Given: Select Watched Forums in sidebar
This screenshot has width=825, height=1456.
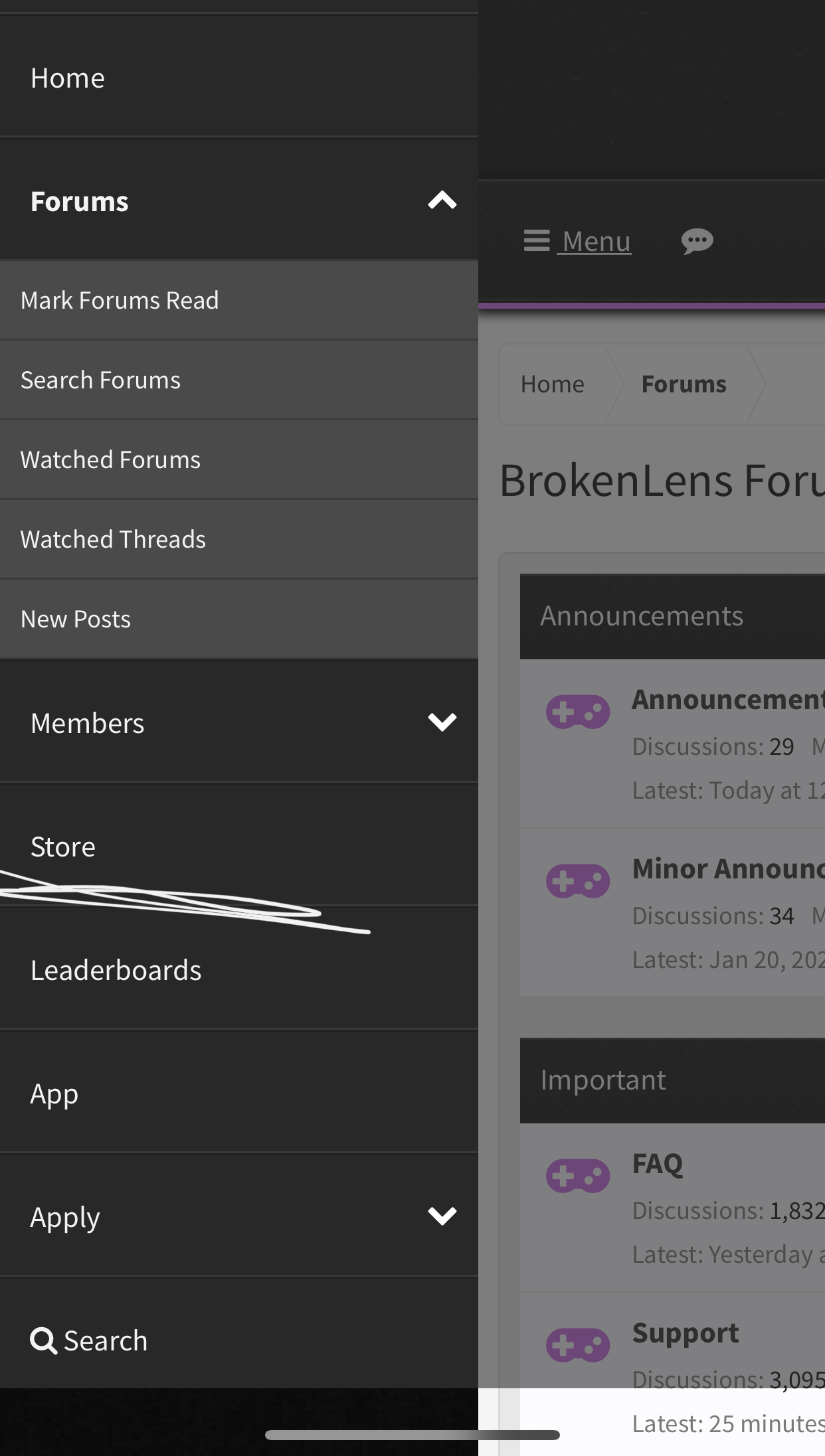Looking at the screenshot, I should pyautogui.click(x=239, y=459).
